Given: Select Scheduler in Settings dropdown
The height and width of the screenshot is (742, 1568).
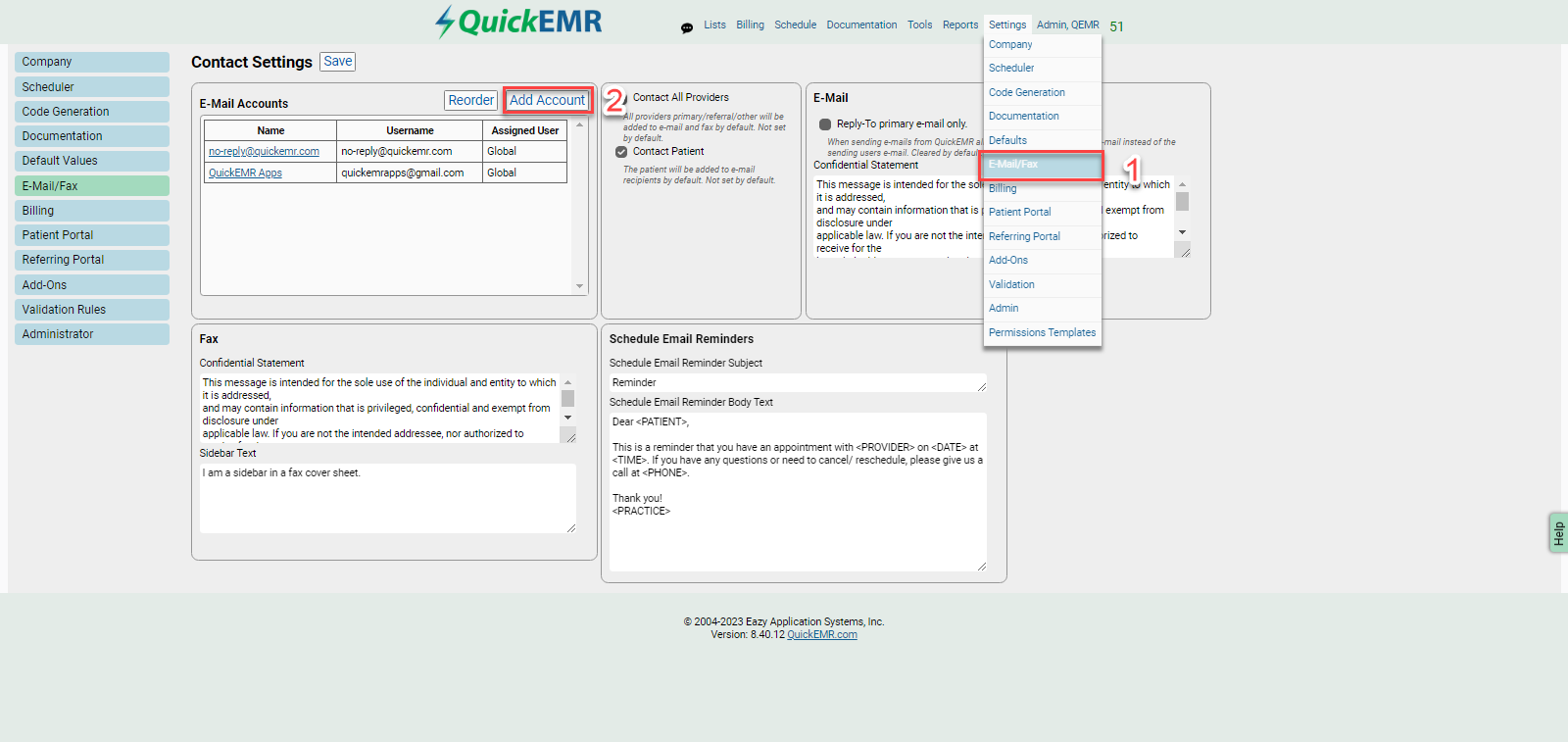Looking at the screenshot, I should 1043,69.
